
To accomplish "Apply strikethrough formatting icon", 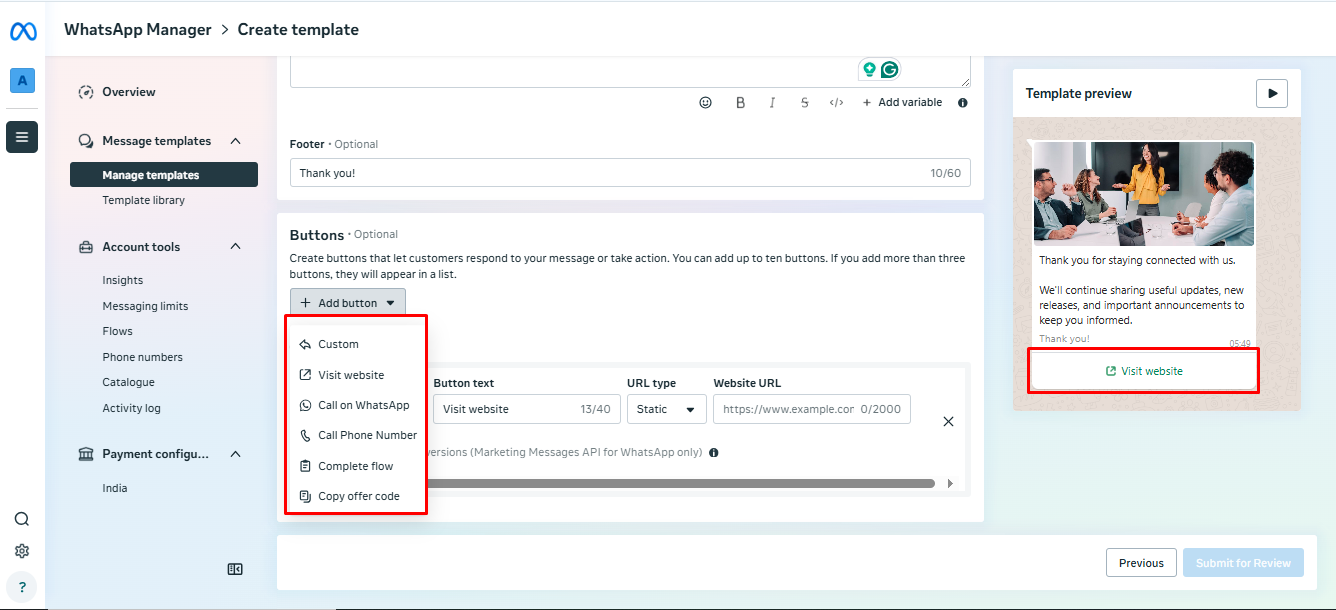I will pos(804,102).
